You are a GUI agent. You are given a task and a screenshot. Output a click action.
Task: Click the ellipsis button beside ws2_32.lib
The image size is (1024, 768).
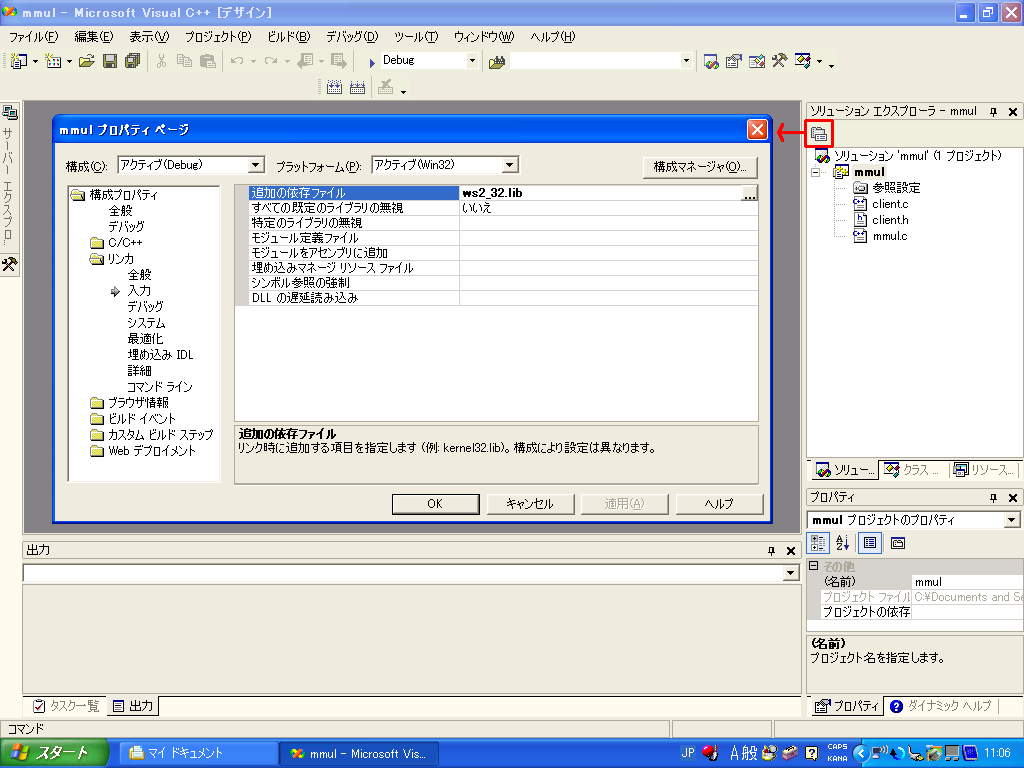coord(750,193)
